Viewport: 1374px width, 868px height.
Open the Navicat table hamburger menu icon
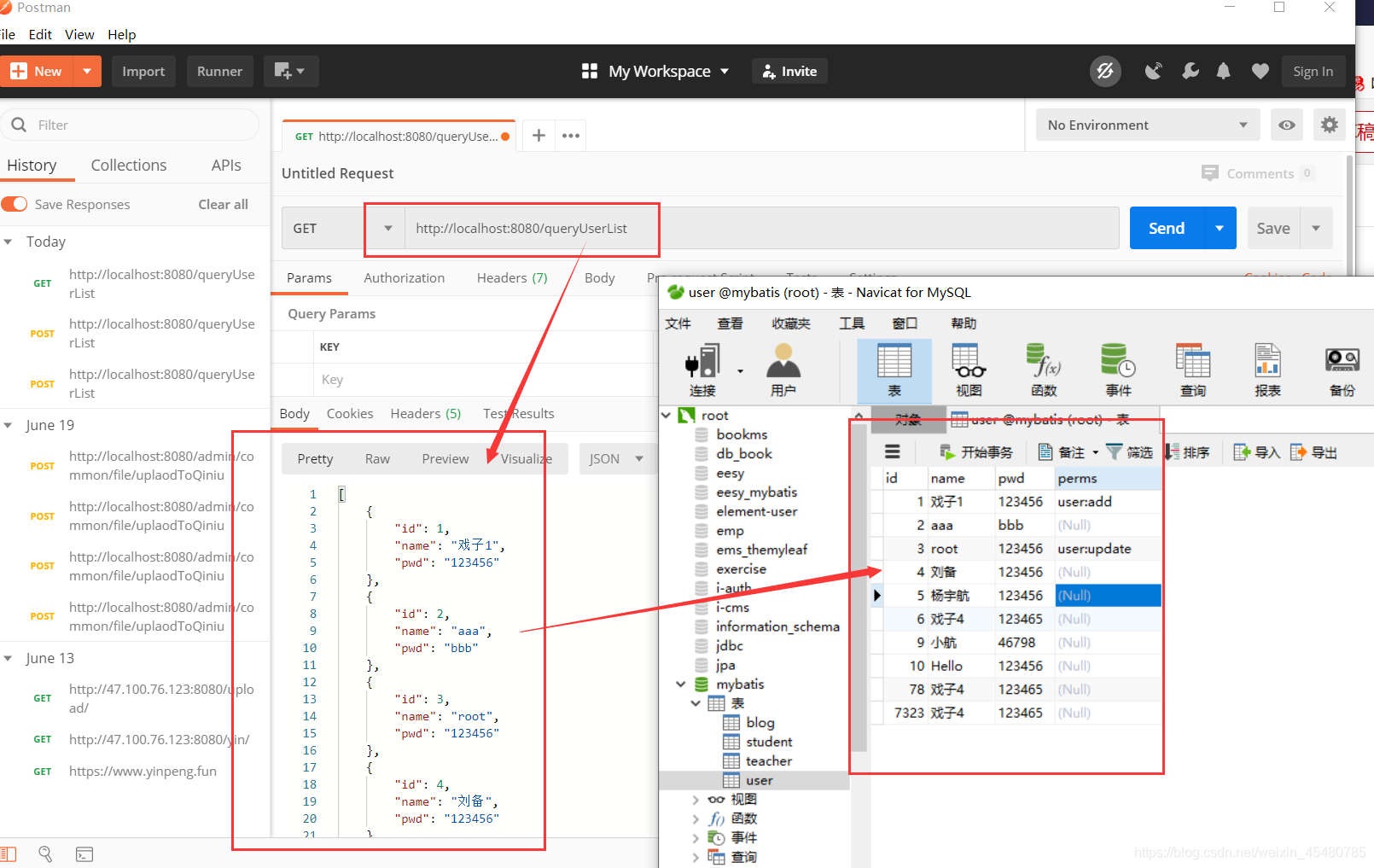[893, 452]
